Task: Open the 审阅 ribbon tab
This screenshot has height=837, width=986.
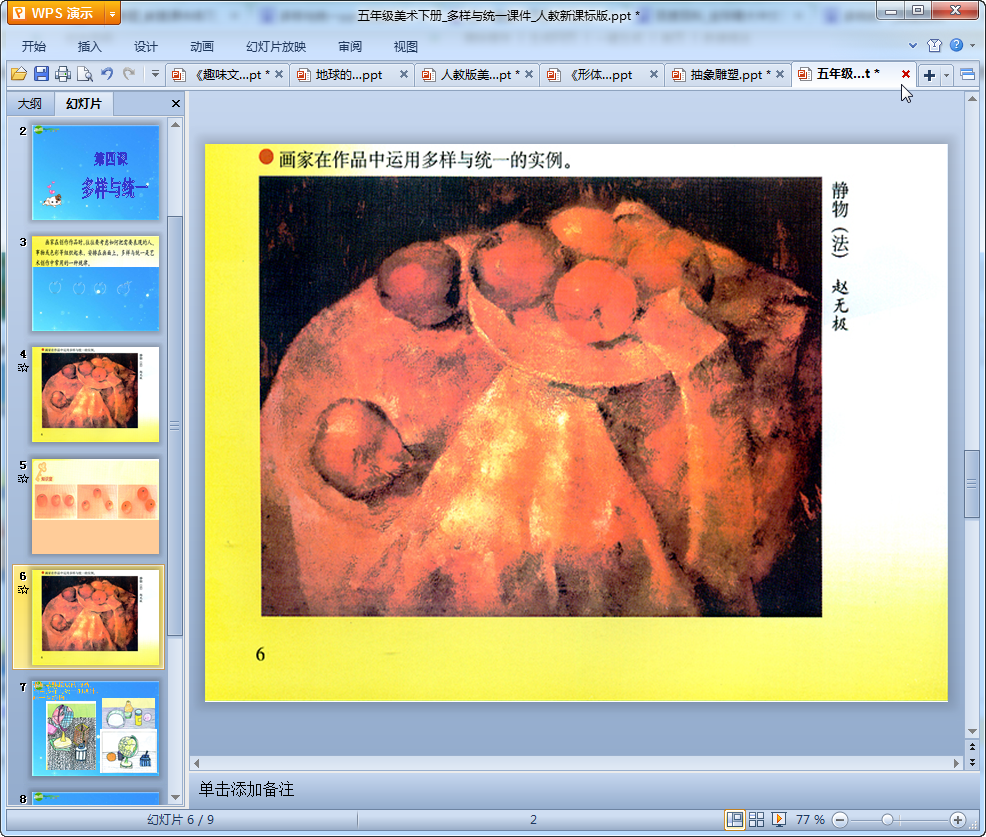Action: coord(350,47)
